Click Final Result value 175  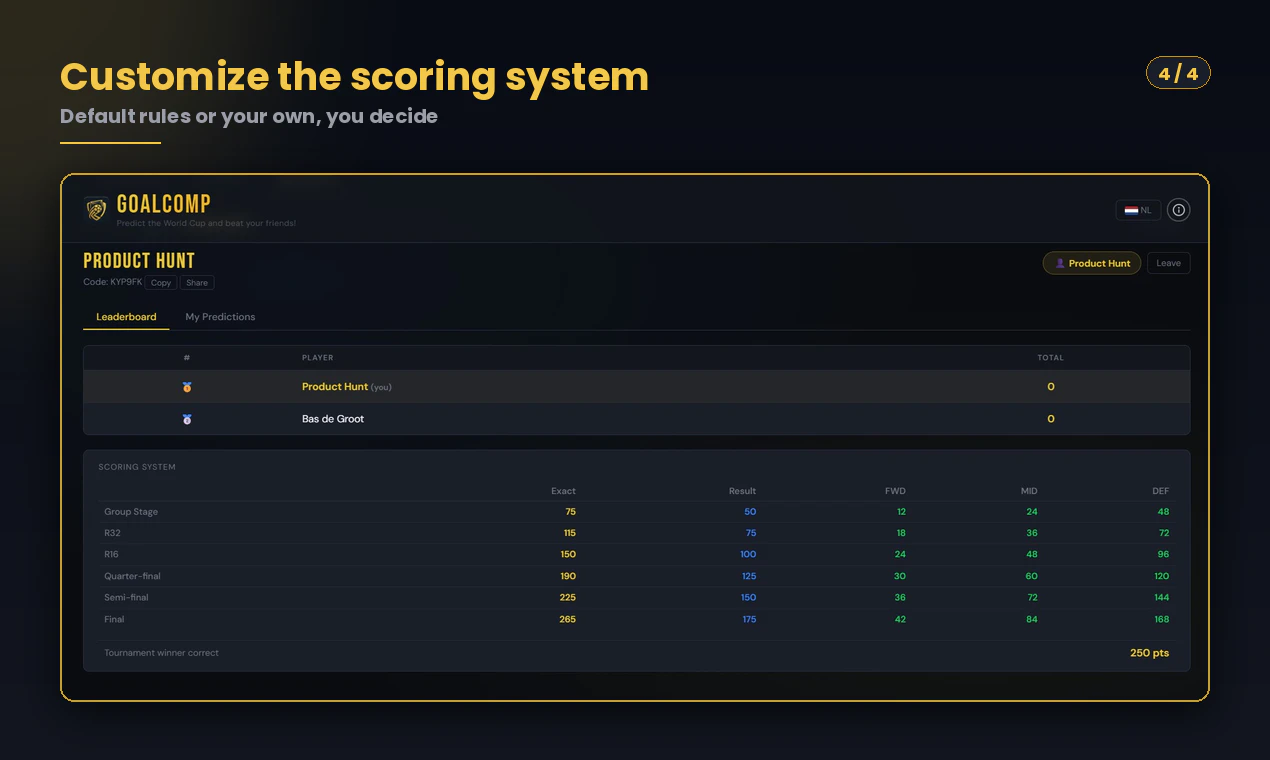749,619
